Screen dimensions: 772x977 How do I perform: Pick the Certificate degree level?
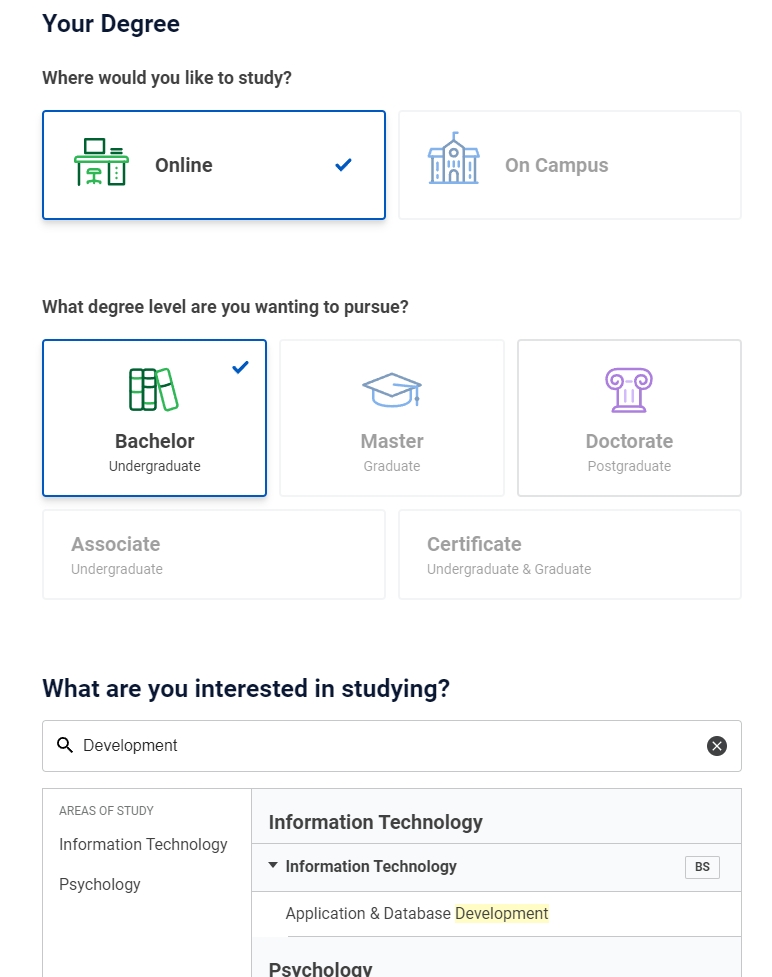pyautogui.click(x=570, y=555)
